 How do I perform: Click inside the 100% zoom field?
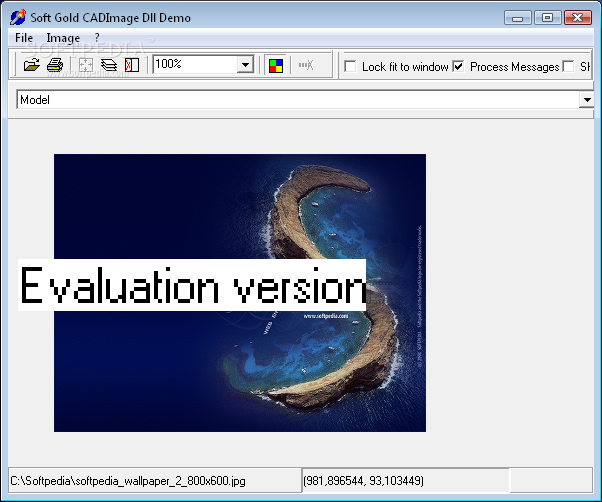(x=195, y=64)
